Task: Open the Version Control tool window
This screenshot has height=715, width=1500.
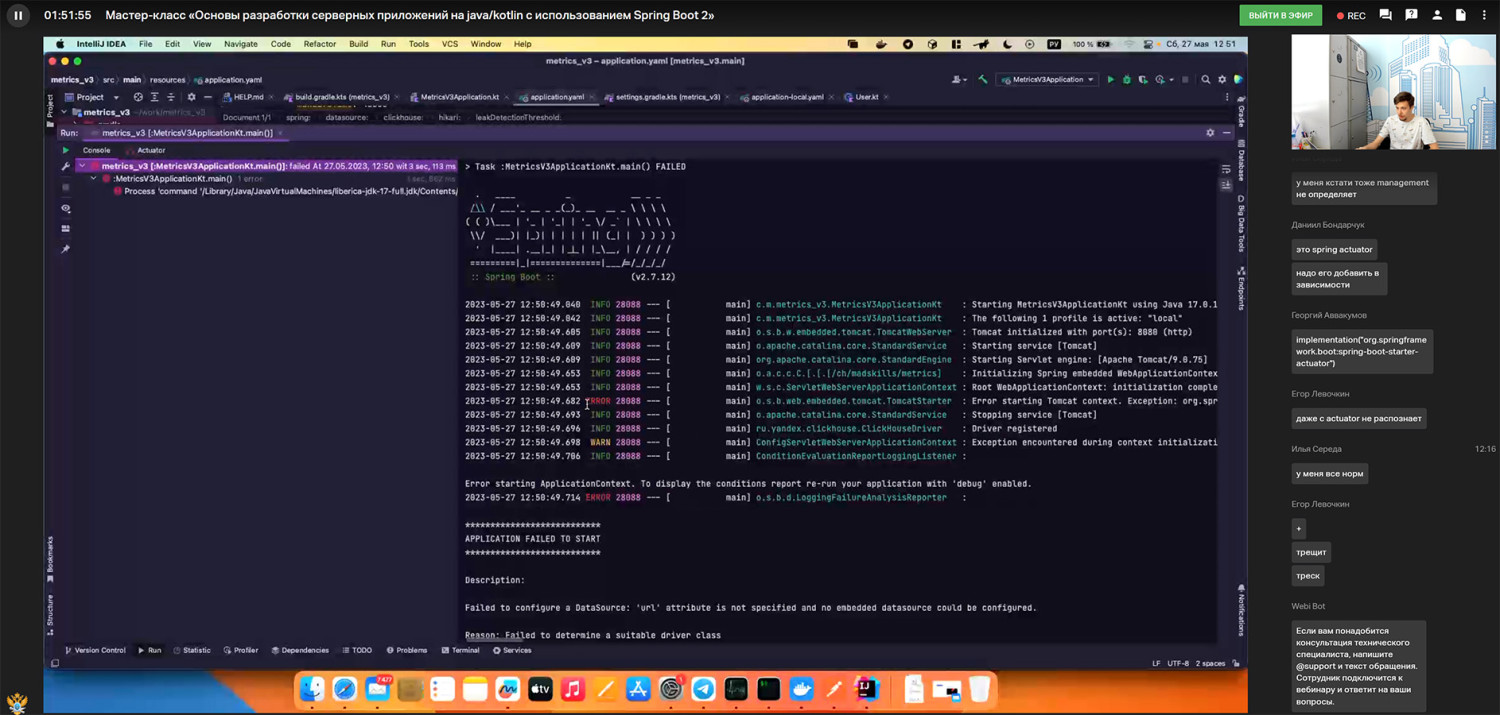Action: (x=94, y=650)
